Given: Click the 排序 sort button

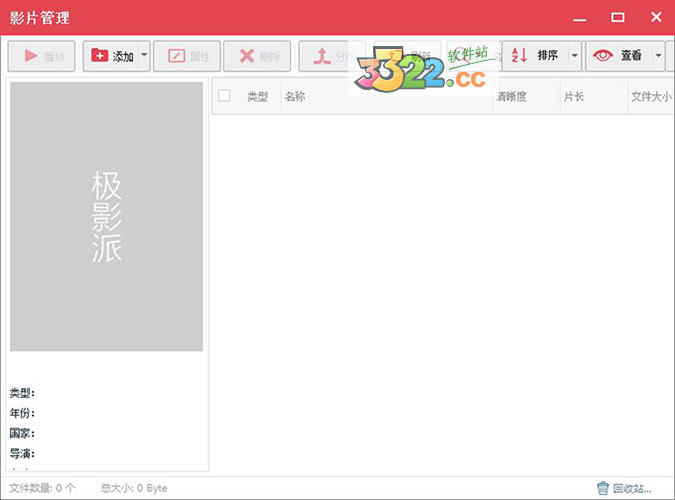Looking at the screenshot, I should [x=536, y=56].
